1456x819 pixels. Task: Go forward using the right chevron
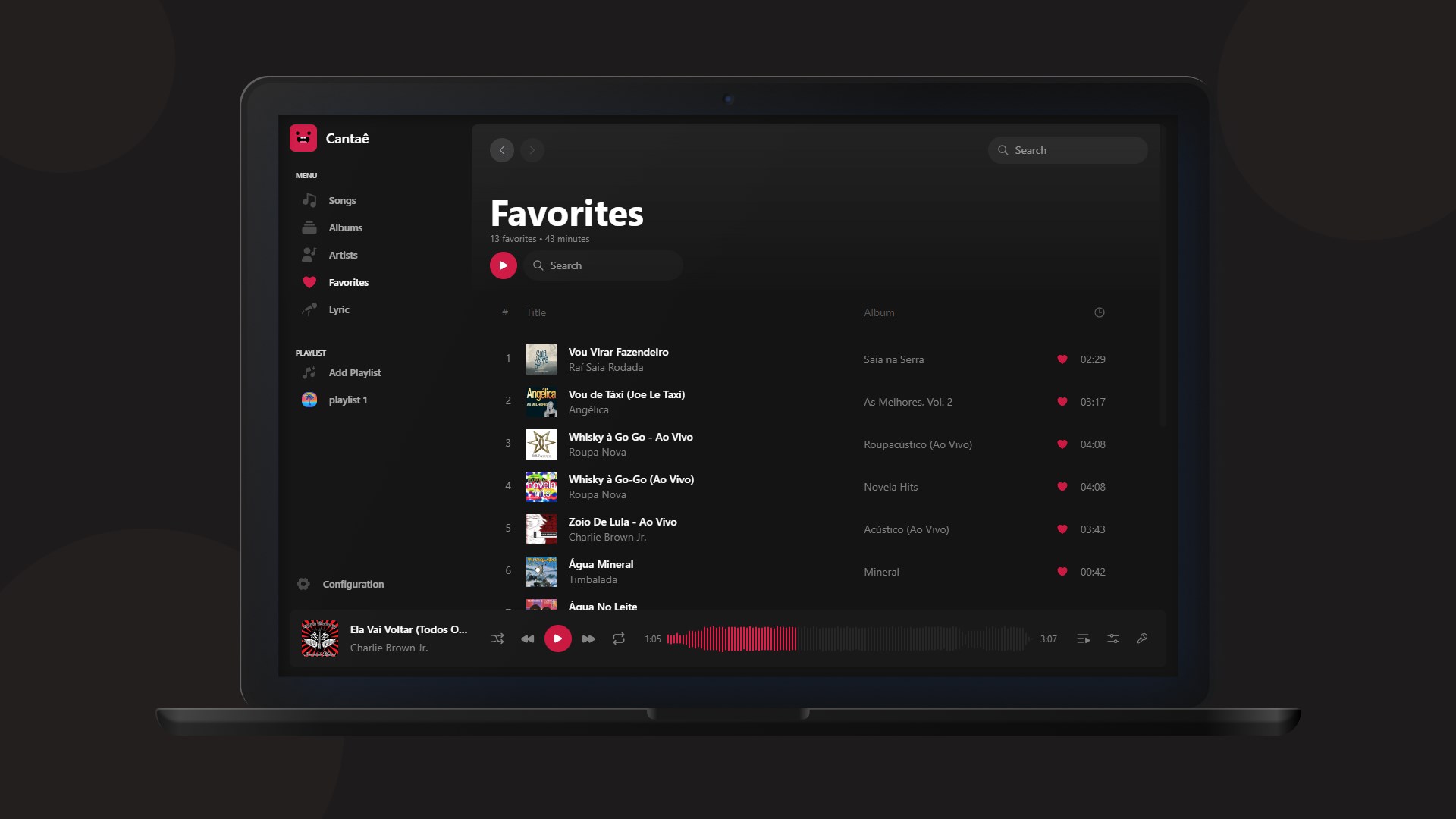tap(532, 150)
